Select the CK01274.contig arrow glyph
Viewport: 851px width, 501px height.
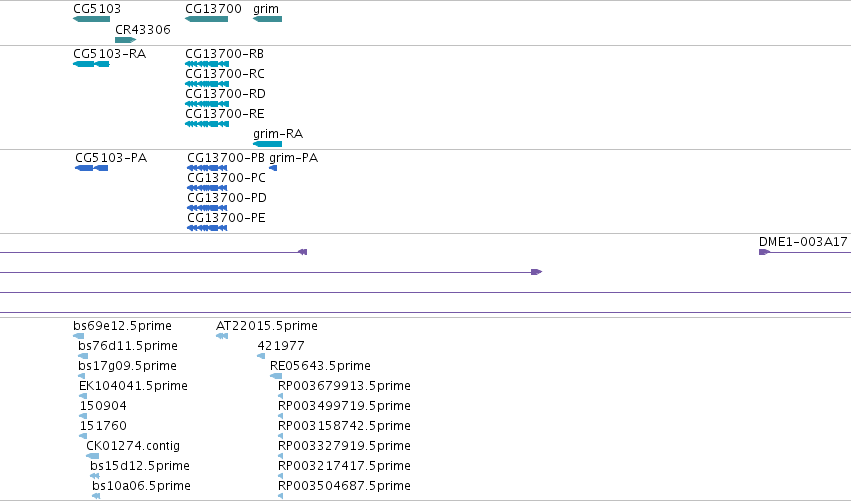click(93, 456)
